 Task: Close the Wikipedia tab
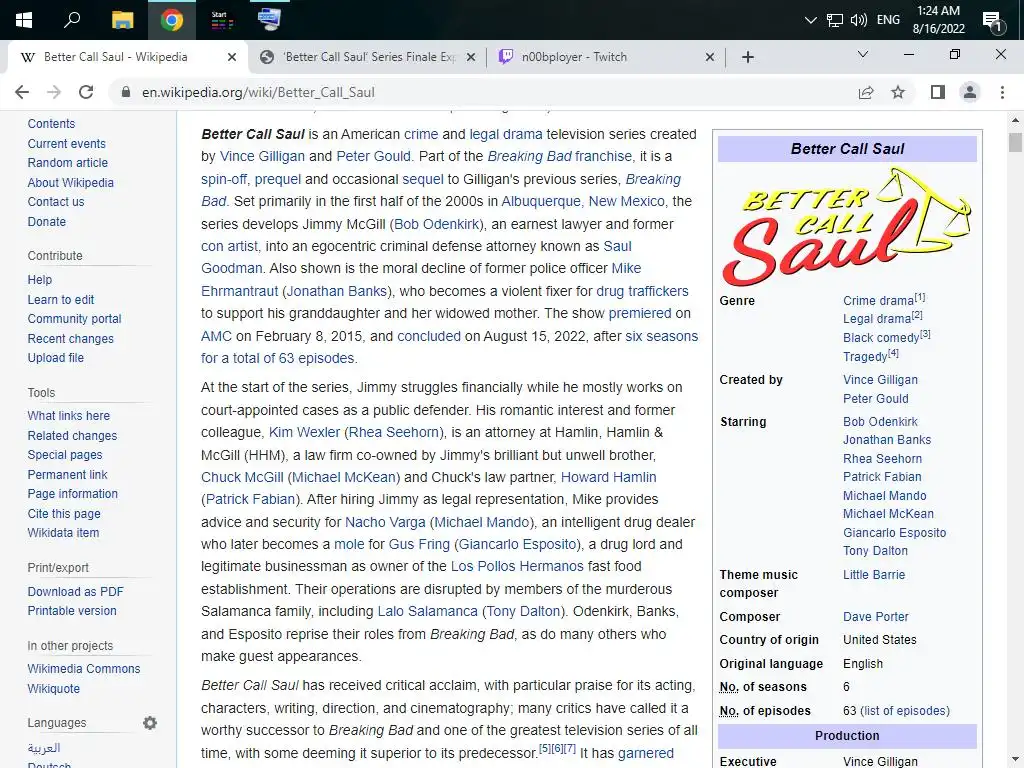232,57
